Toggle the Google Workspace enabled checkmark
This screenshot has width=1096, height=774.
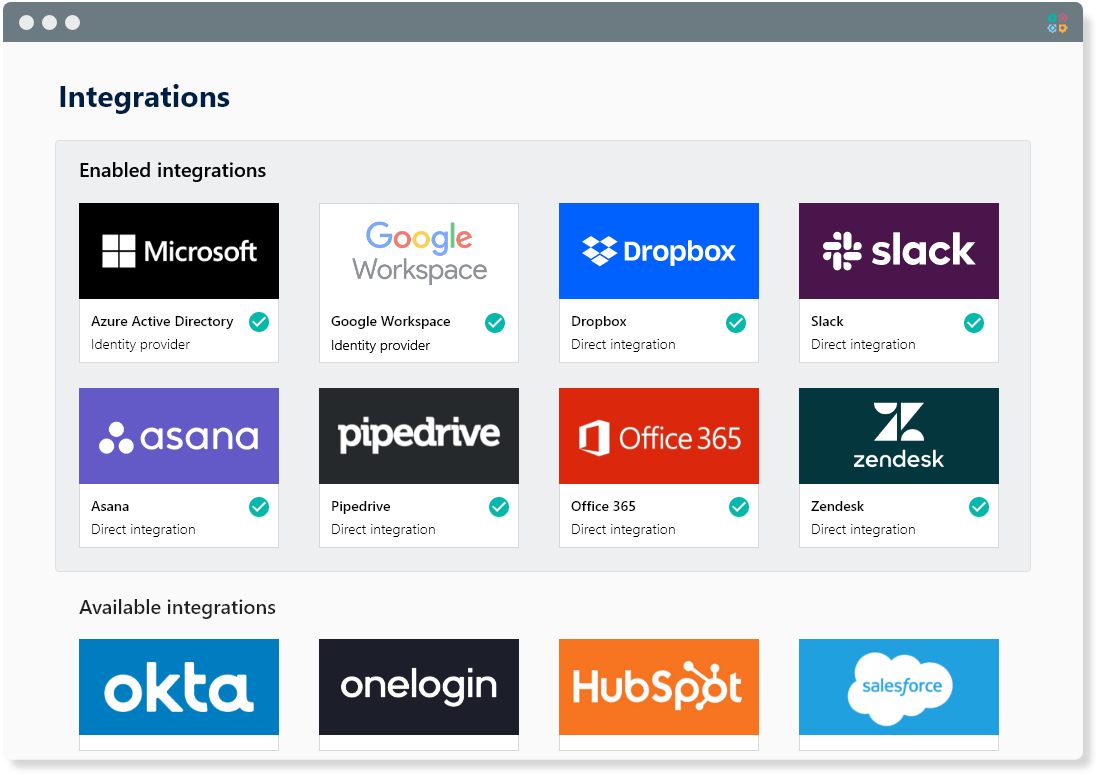(495, 322)
